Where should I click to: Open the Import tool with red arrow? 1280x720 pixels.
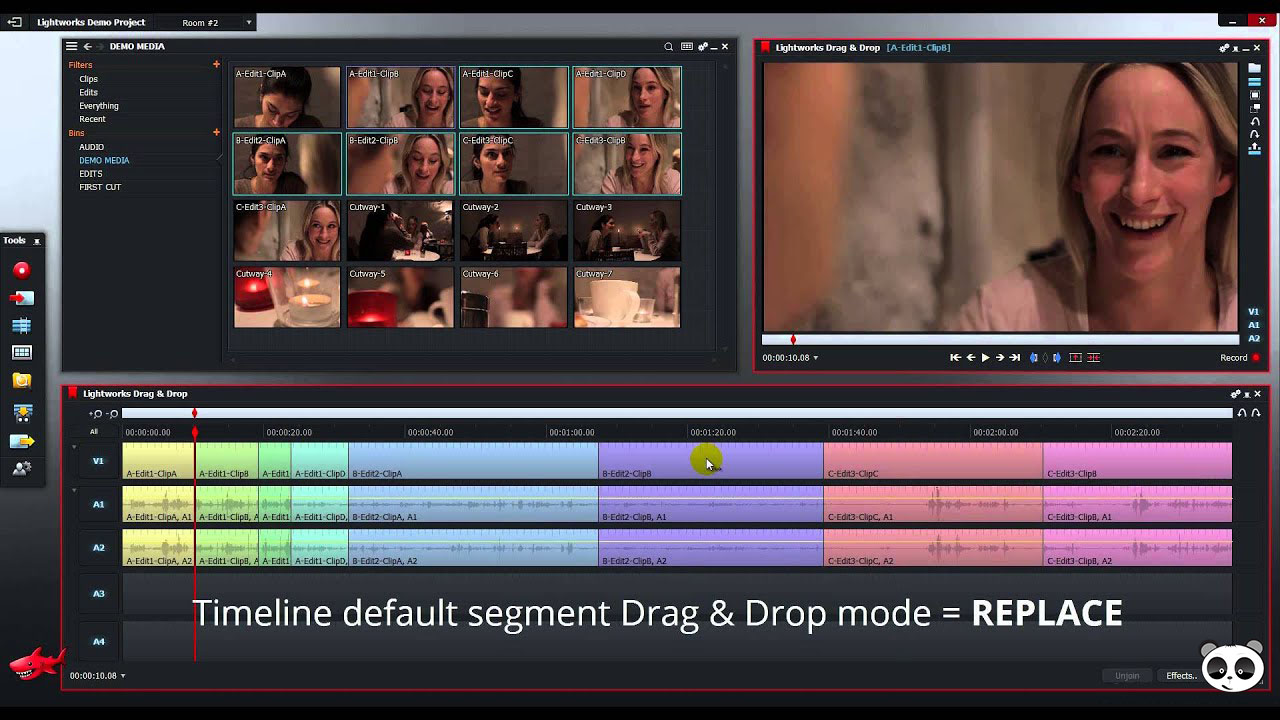click(22, 298)
